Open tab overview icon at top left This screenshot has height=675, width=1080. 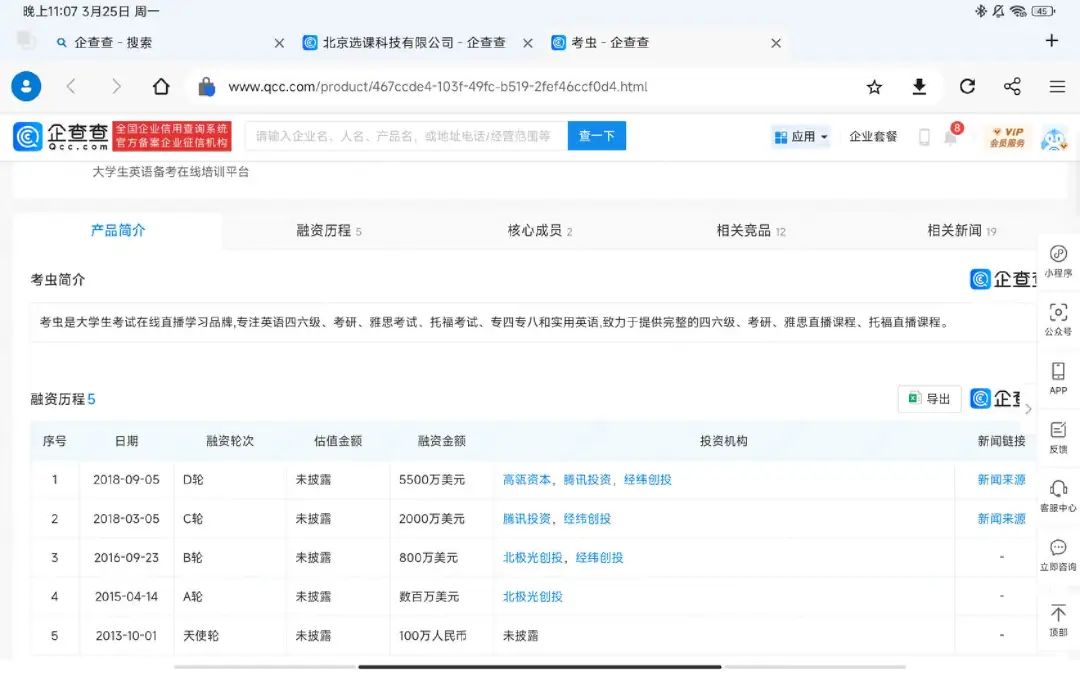coord(26,41)
